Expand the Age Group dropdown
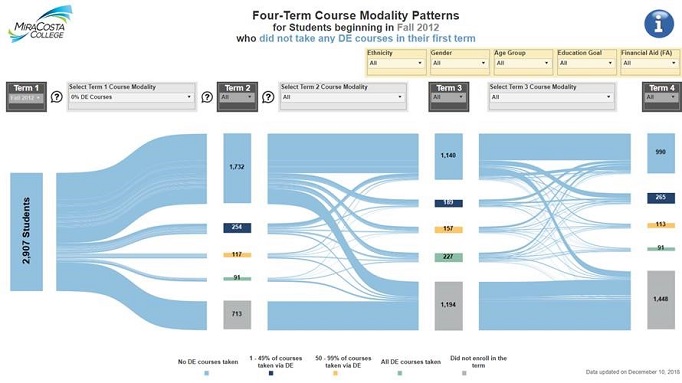 (x=522, y=63)
